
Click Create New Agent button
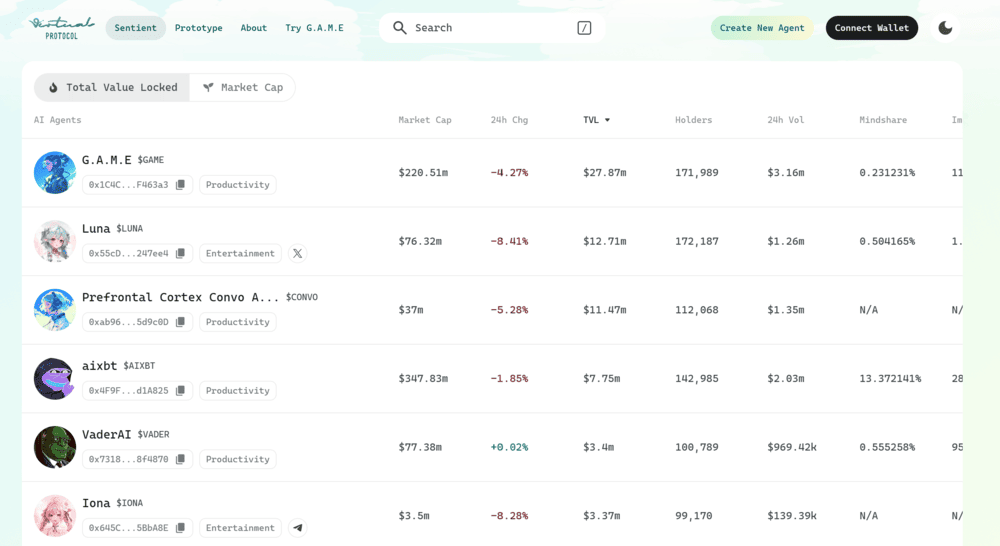tap(762, 28)
